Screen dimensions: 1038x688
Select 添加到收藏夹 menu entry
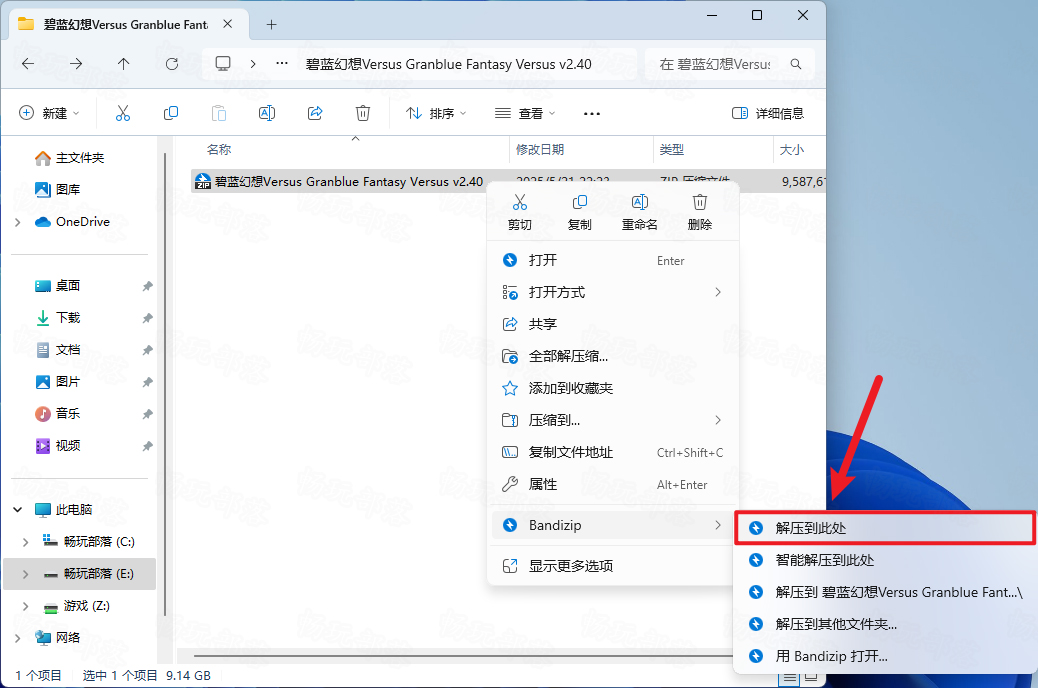tap(613, 388)
